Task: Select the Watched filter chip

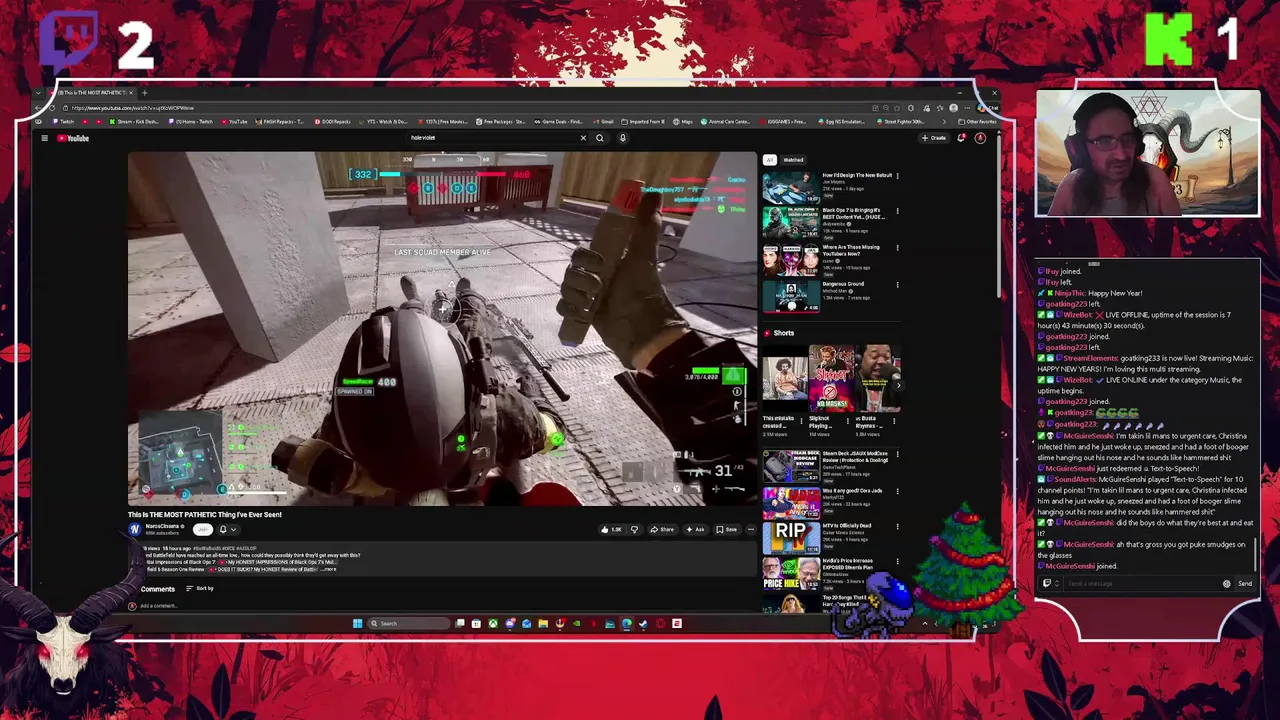Action: point(793,160)
